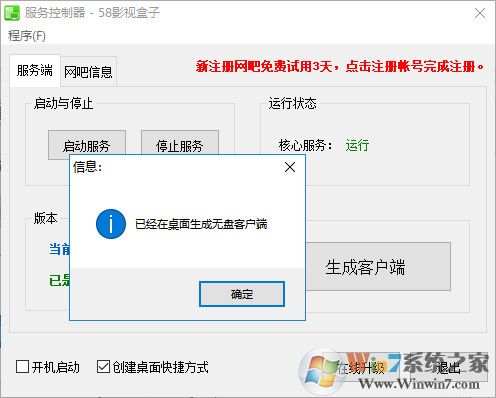Viewport: 496px width, 398px height.
Task: Switch to the 网吧信息 tab
Action: tap(88, 72)
